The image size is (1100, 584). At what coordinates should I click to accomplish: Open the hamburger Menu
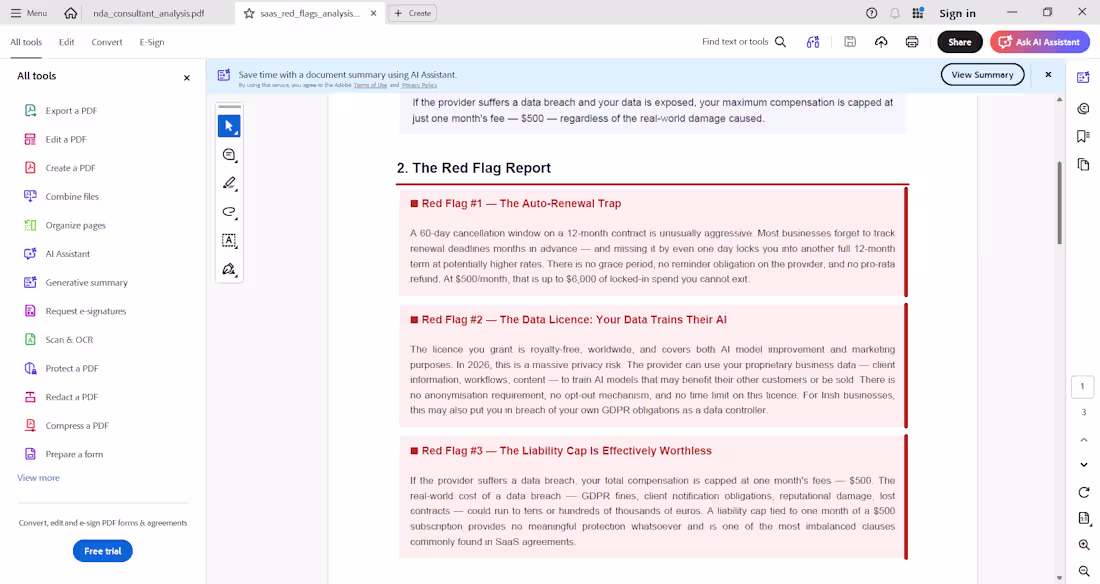(x=29, y=13)
